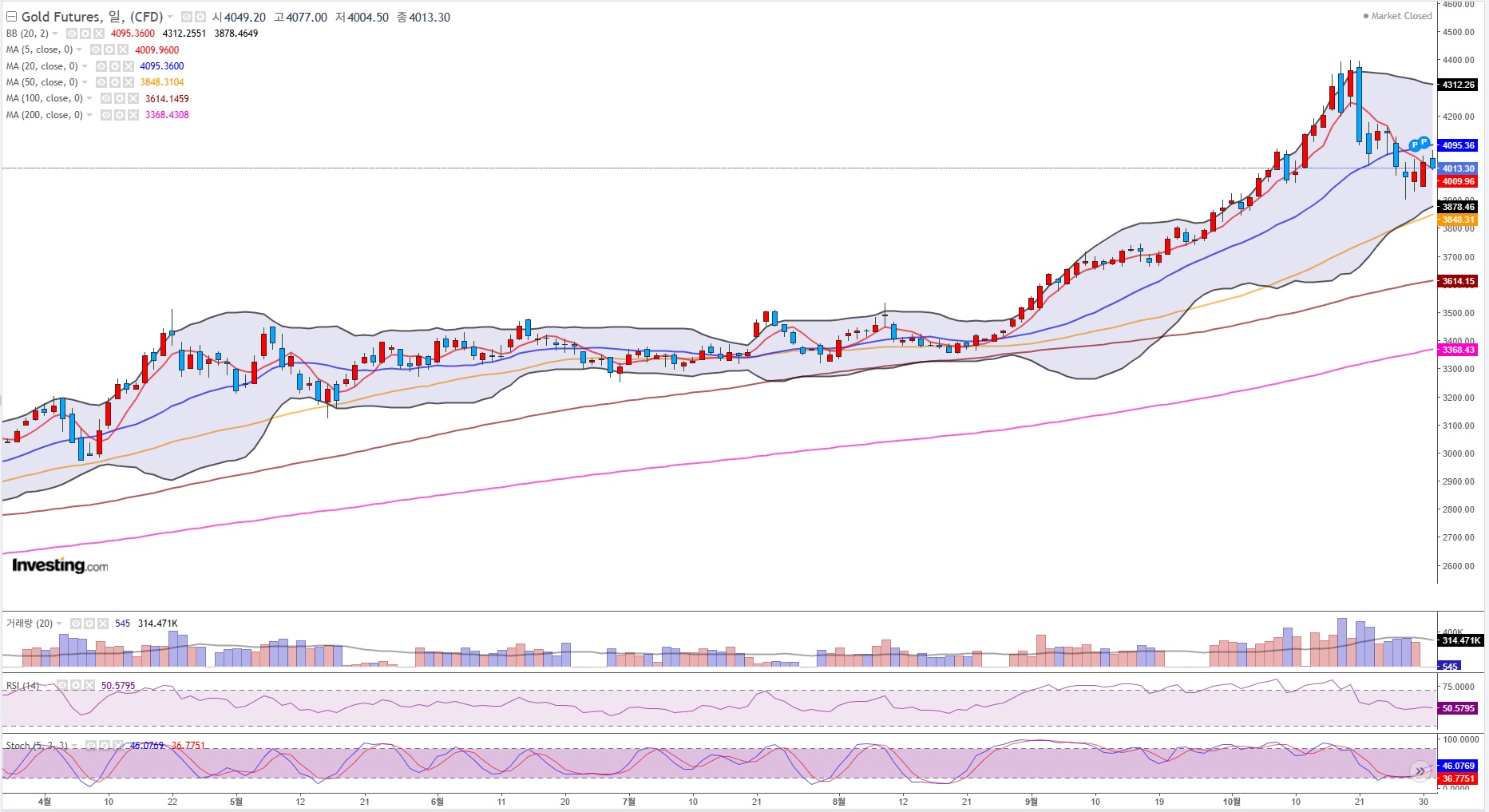This screenshot has height=812, width=1489.
Task: Select the 314.471K volume axis label
Action: (x=1460, y=640)
